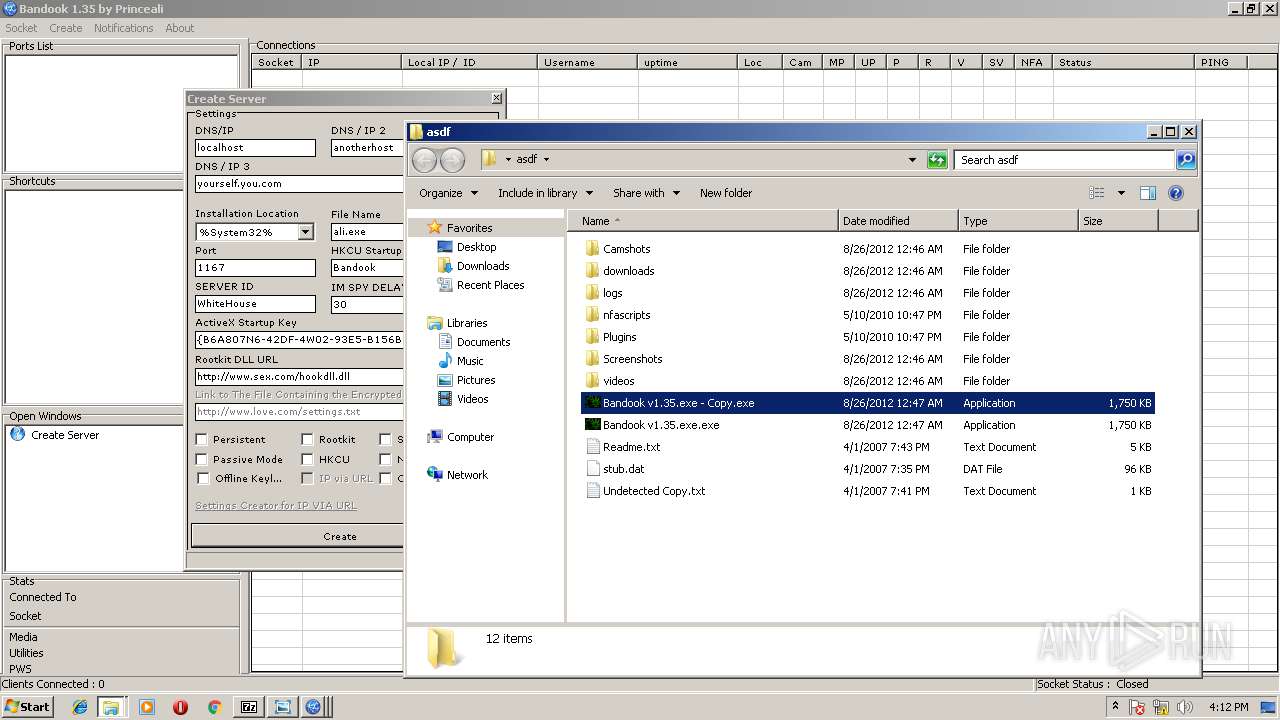This screenshot has width=1280, height=720.
Task: Click the search magnifier icon
Action: [1185, 160]
